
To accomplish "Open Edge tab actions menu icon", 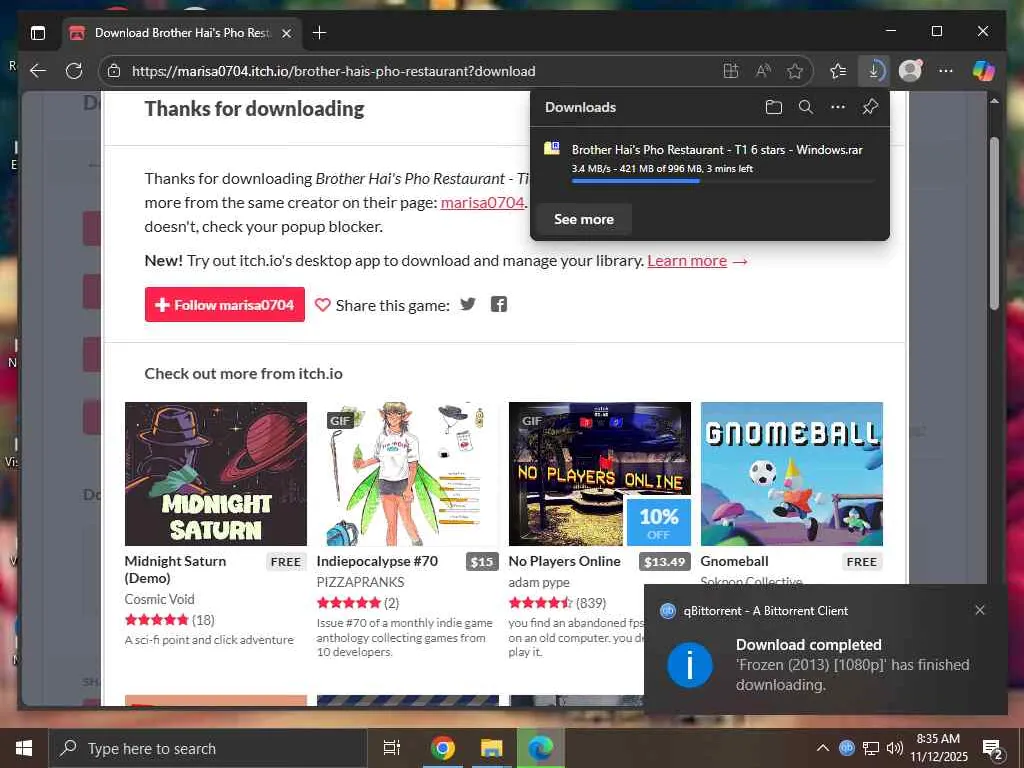I will (x=38, y=33).
